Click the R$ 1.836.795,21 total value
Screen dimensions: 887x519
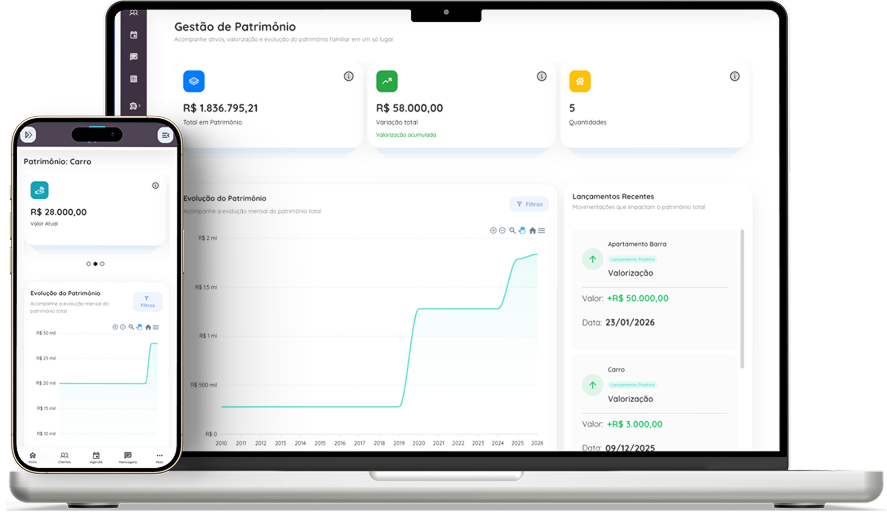pos(221,108)
